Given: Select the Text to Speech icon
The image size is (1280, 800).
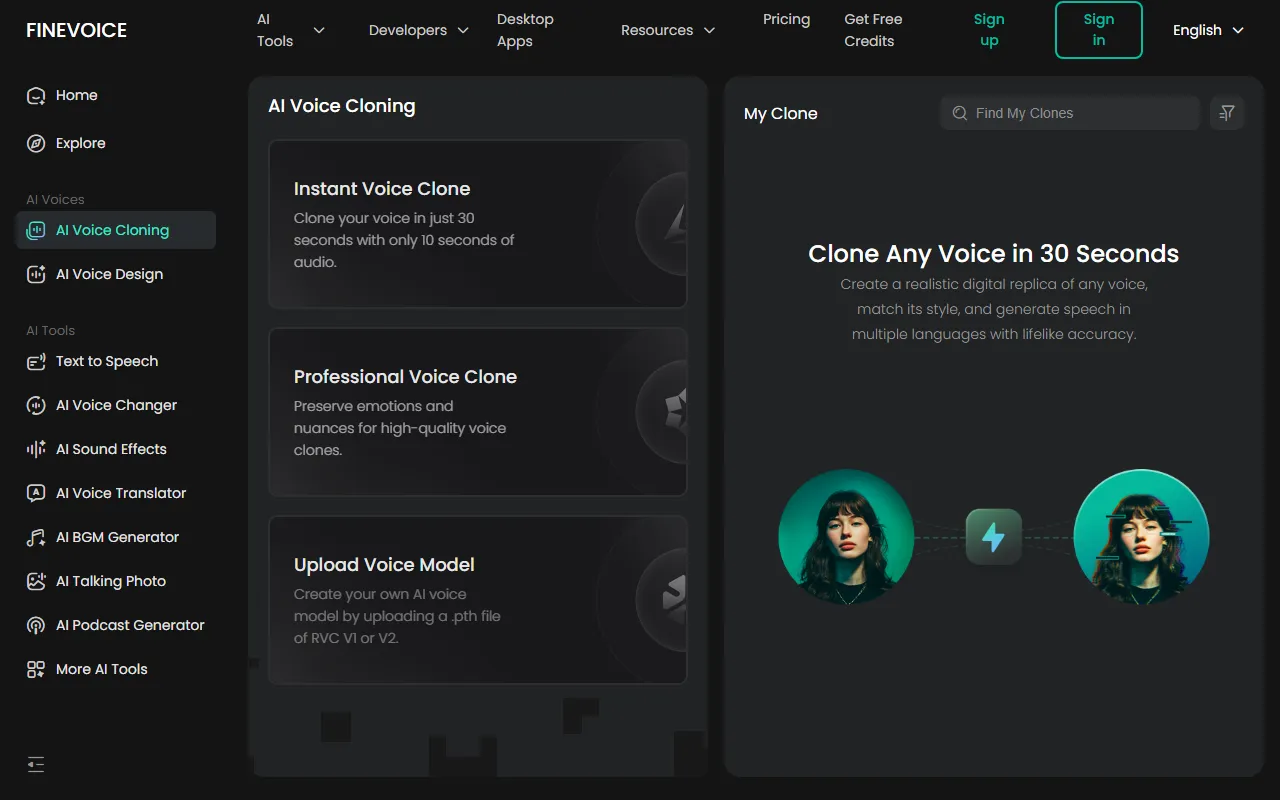Looking at the screenshot, I should pyautogui.click(x=36, y=362).
